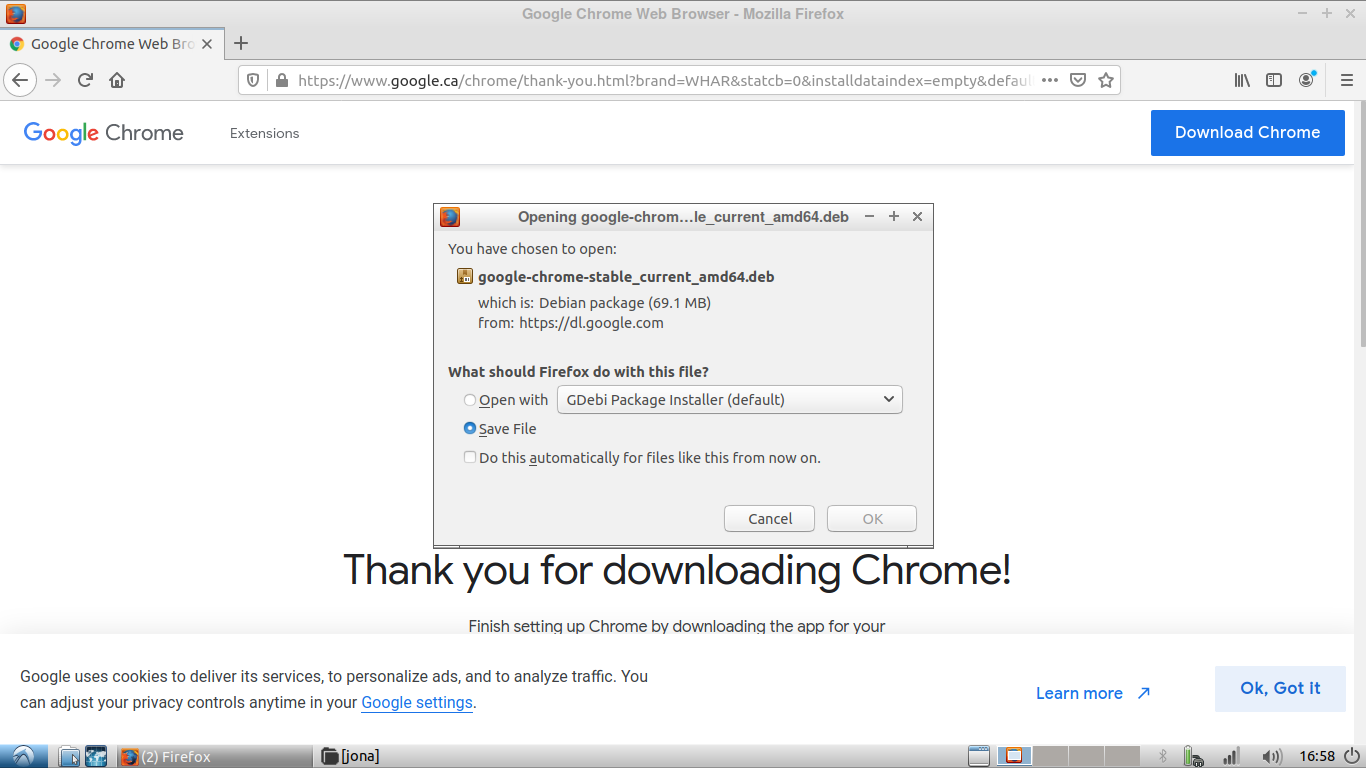The height and width of the screenshot is (768, 1366).
Task: Go to the Firefox home page
Action: pos(117,80)
